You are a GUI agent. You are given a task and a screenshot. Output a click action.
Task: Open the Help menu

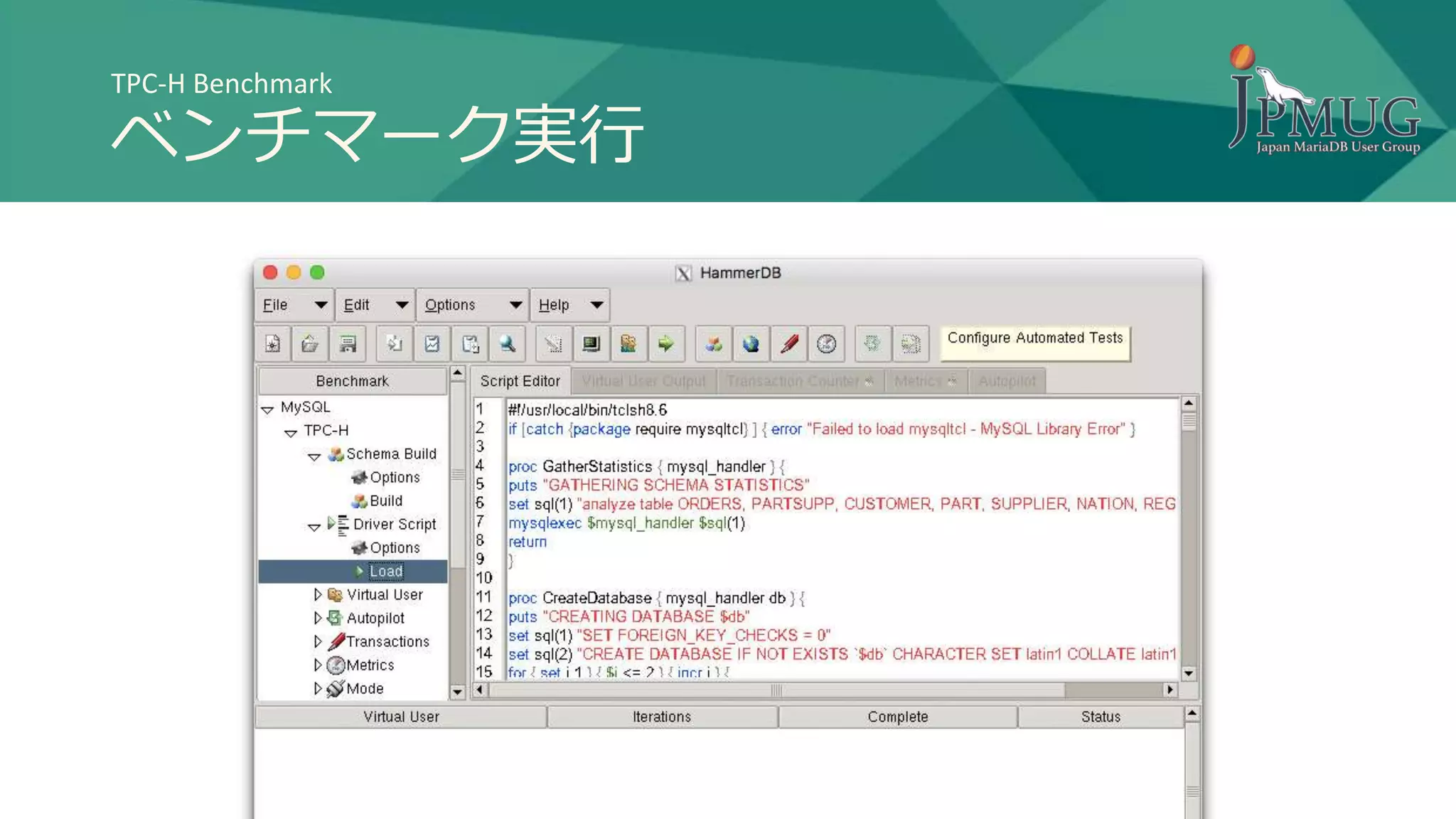tap(570, 305)
